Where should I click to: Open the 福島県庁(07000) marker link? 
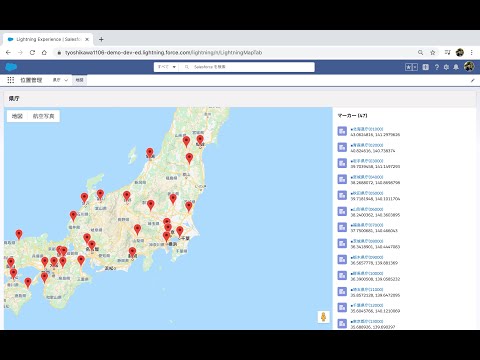(367, 225)
